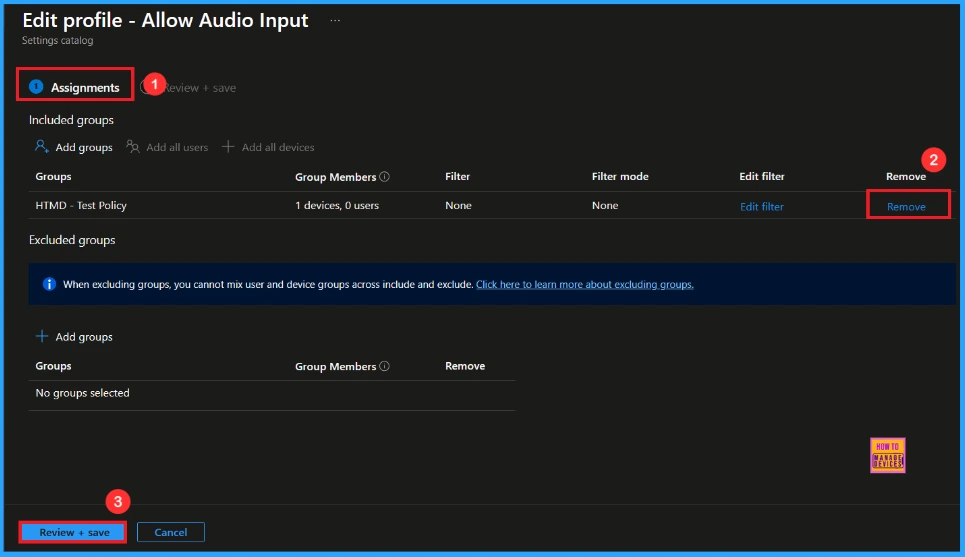Click Group Members info icon in Included groups table
Viewport: 965px width, 557px height.
tap(385, 177)
